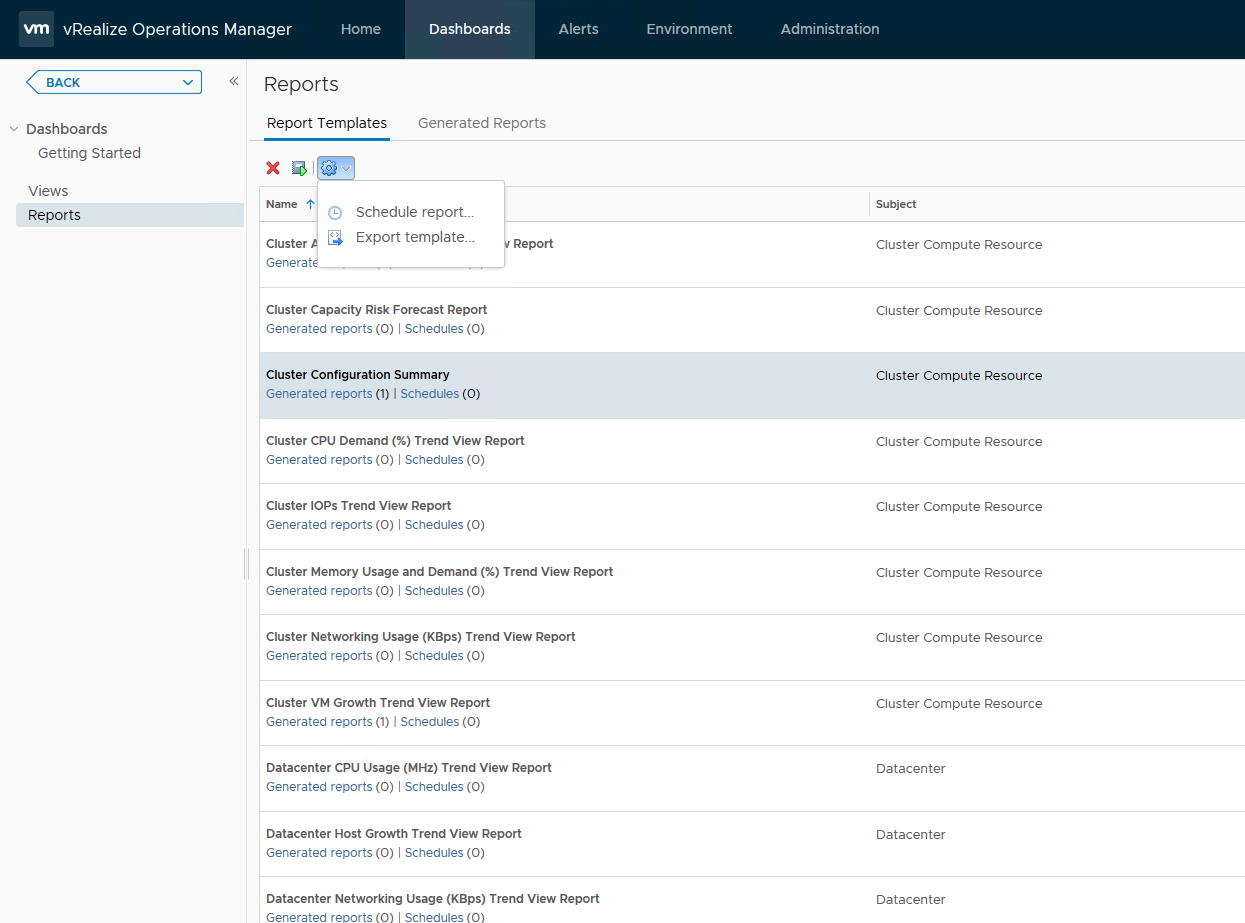Open the Home menu

pos(361,29)
